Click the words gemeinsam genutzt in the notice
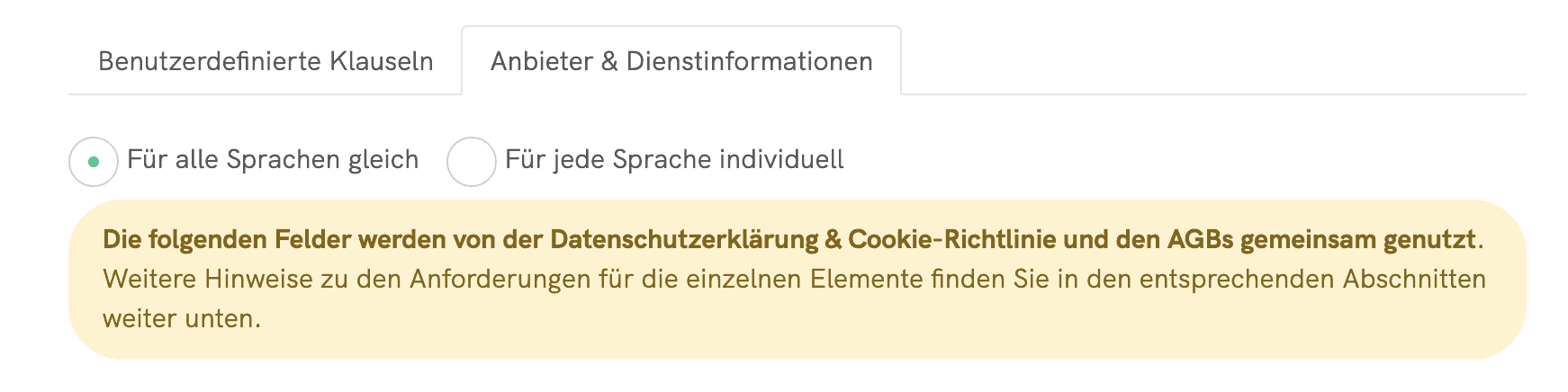Screen dimensions: 1568x392 click(1358, 240)
